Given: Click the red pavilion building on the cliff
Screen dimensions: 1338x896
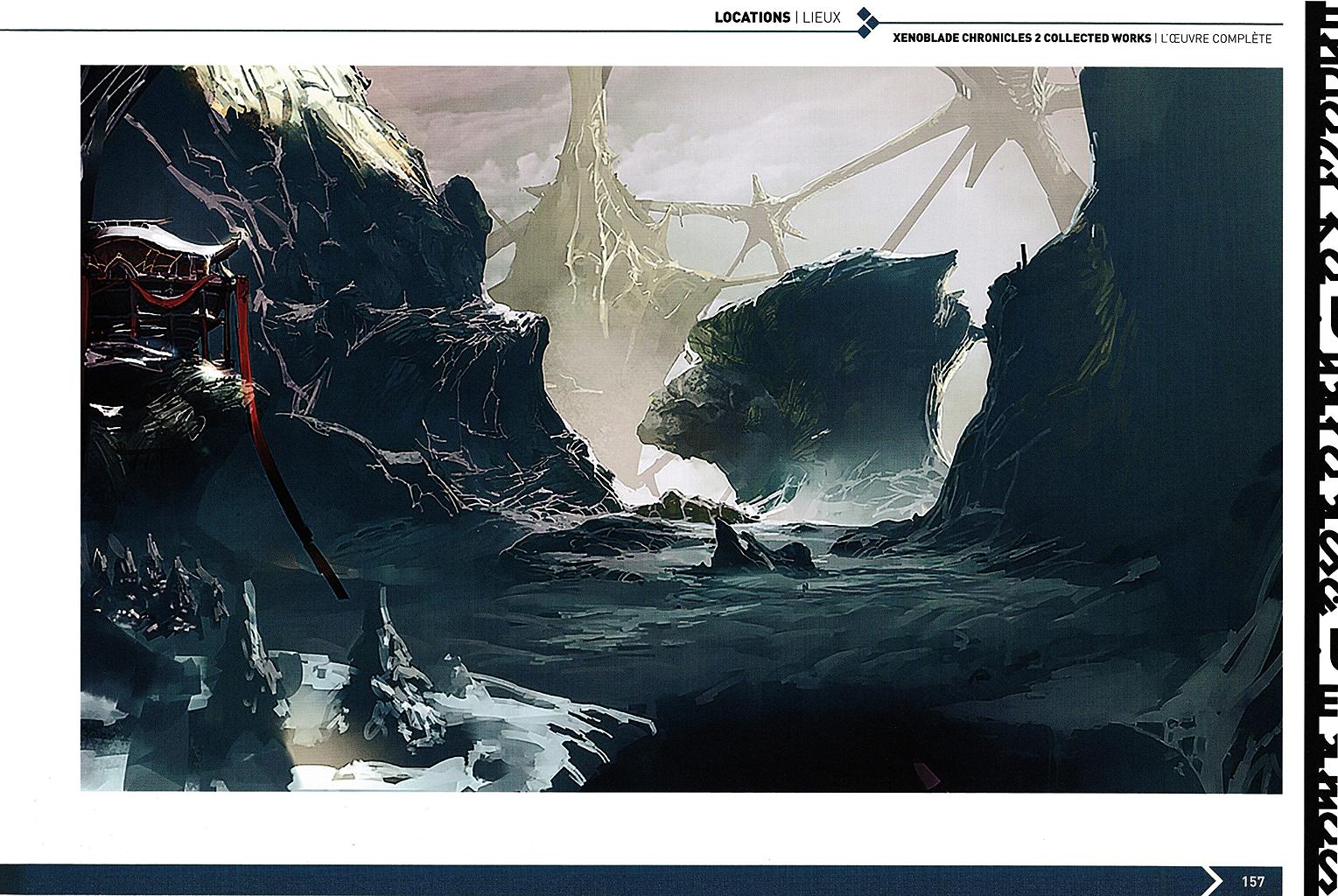Looking at the screenshot, I should [x=158, y=297].
